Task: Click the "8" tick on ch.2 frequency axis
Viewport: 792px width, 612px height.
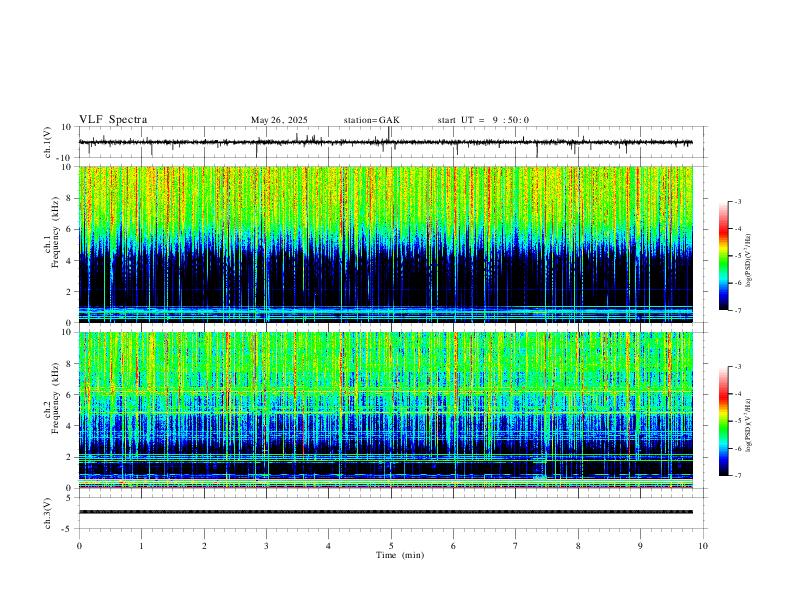Action: click(x=70, y=364)
